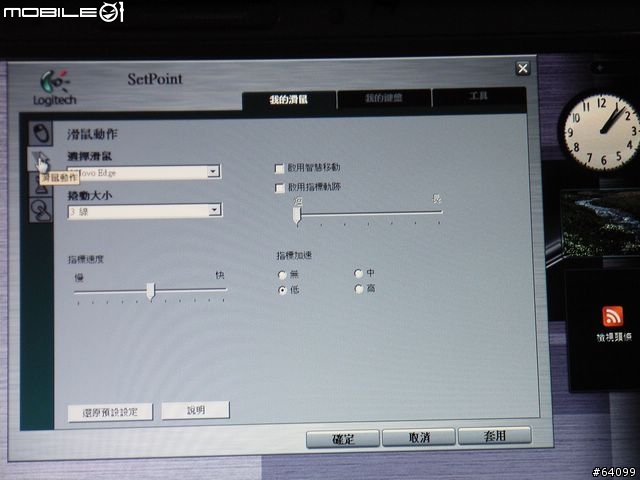This screenshot has height=480, width=640.
Task: Enable the 啟用智慧移動 checkbox
Action: point(280,169)
